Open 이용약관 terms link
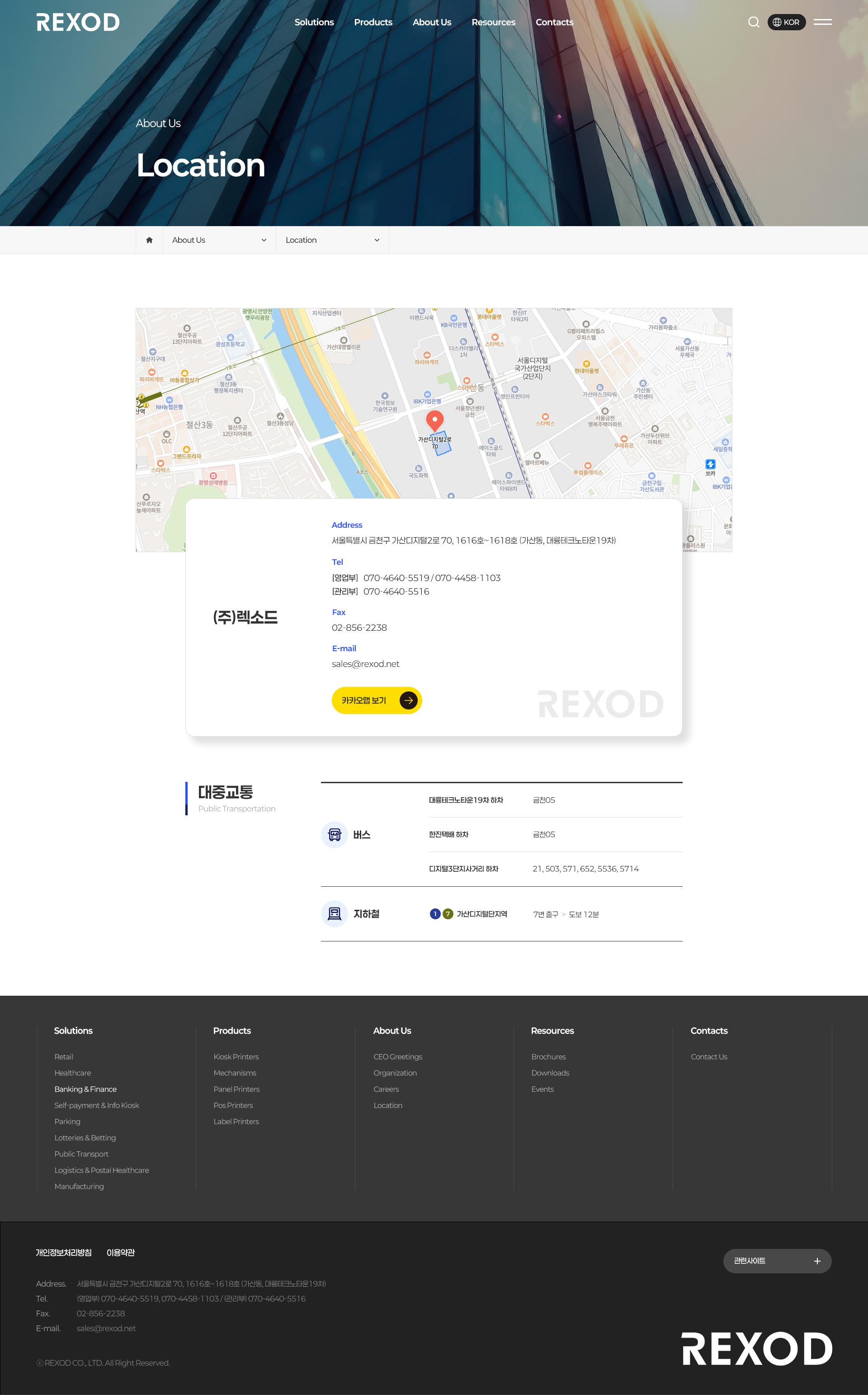This screenshot has width=868, height=1395. point(121,1252)
